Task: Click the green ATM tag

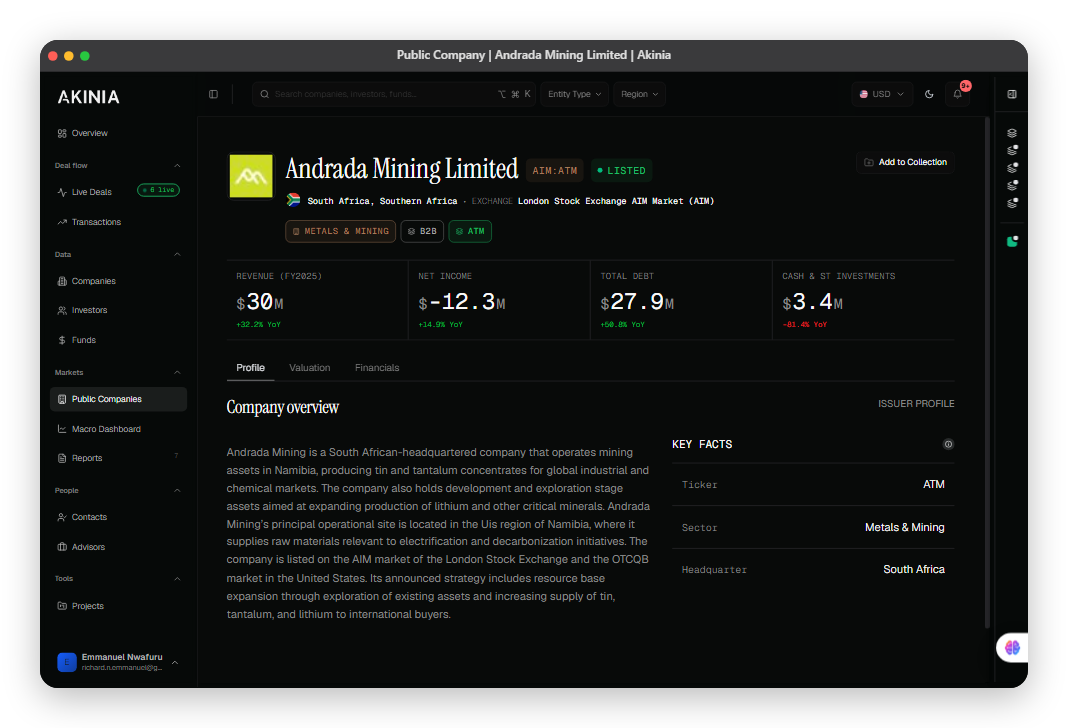Action: [x=470, y=232]
